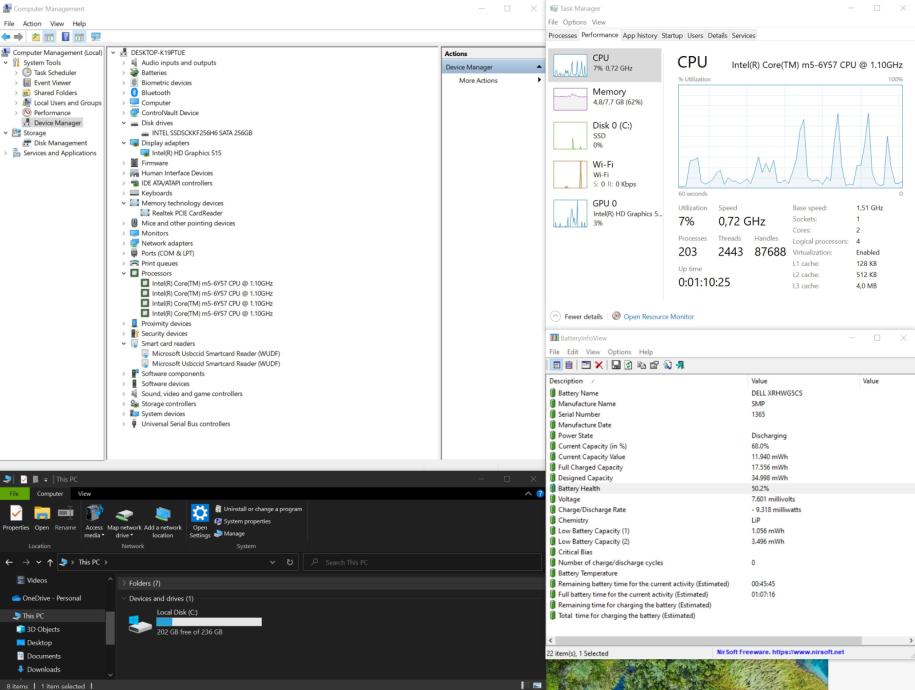Click the Open Resource Monitor link

point(658,317)
